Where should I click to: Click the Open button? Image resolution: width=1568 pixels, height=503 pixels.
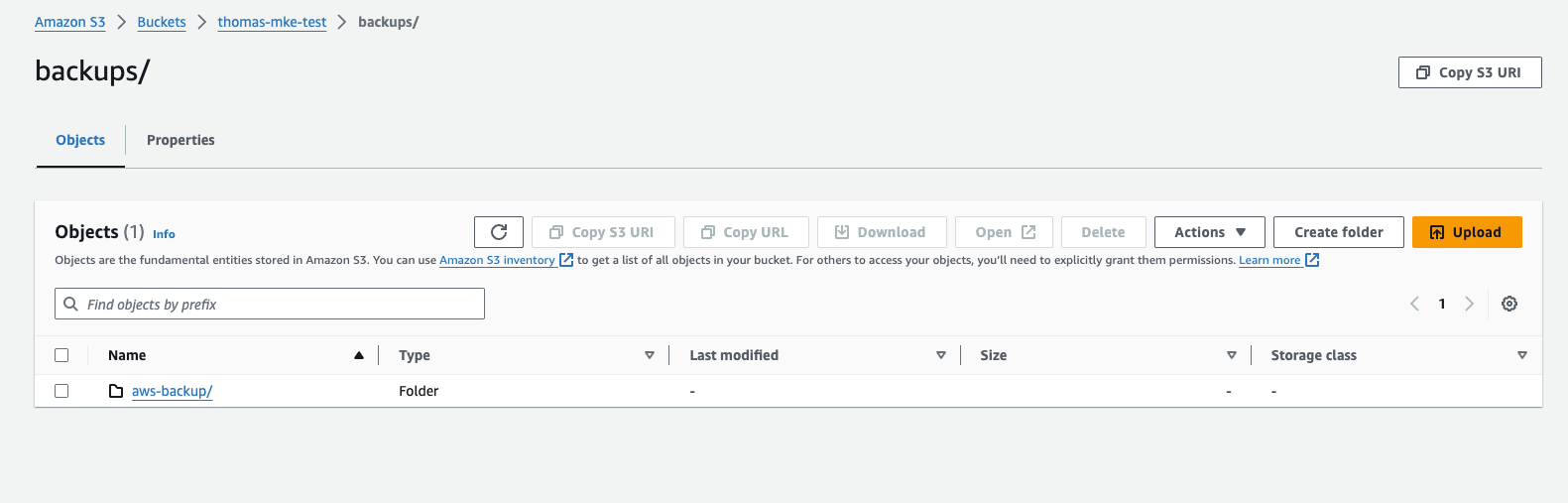(1004, 232)
